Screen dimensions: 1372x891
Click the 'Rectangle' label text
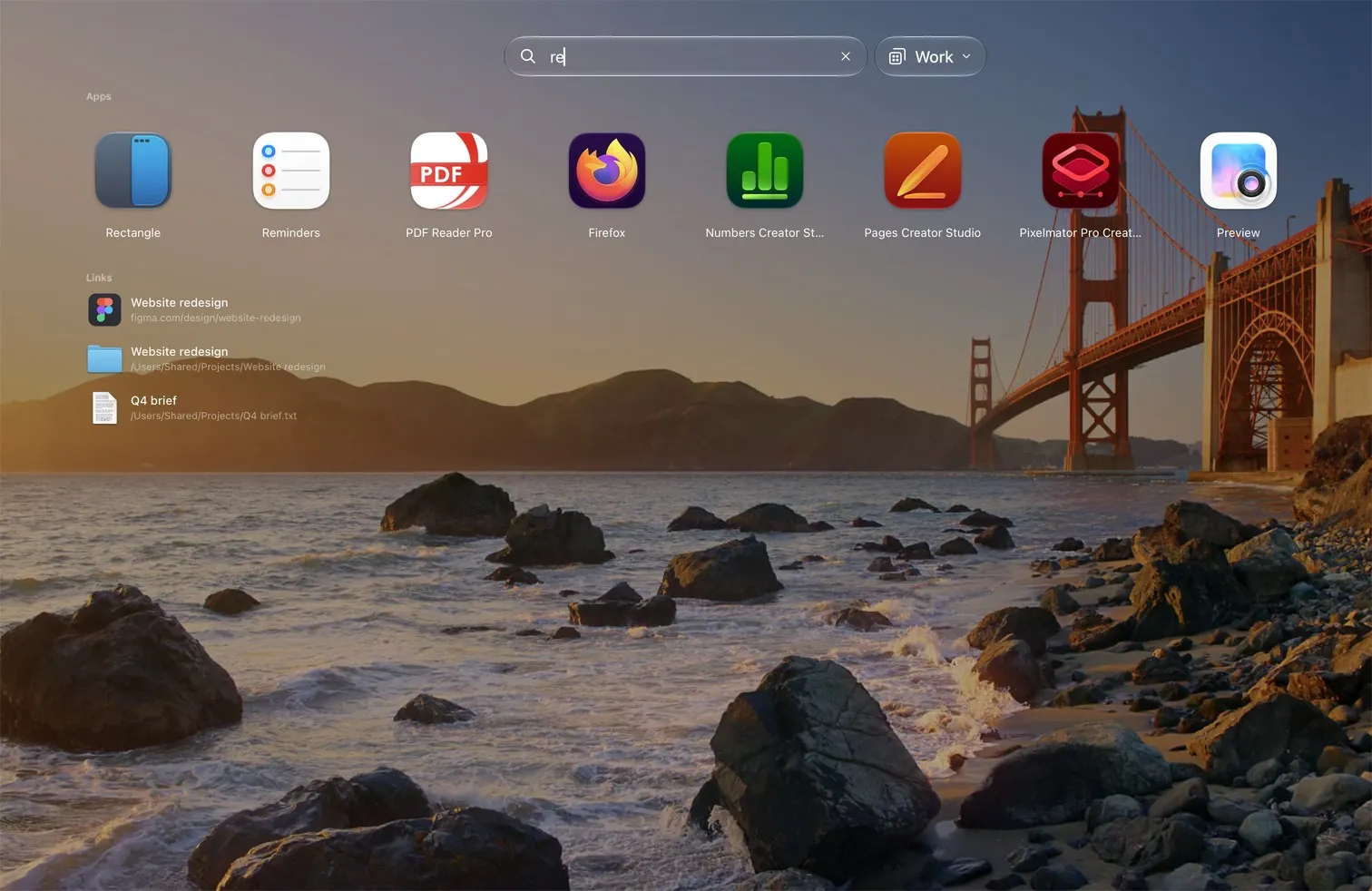click(132, 233)
